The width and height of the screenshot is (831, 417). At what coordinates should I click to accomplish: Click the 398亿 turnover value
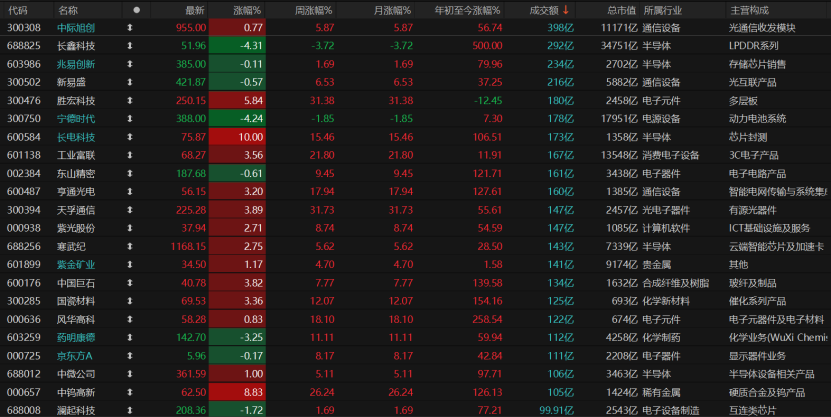560,28
